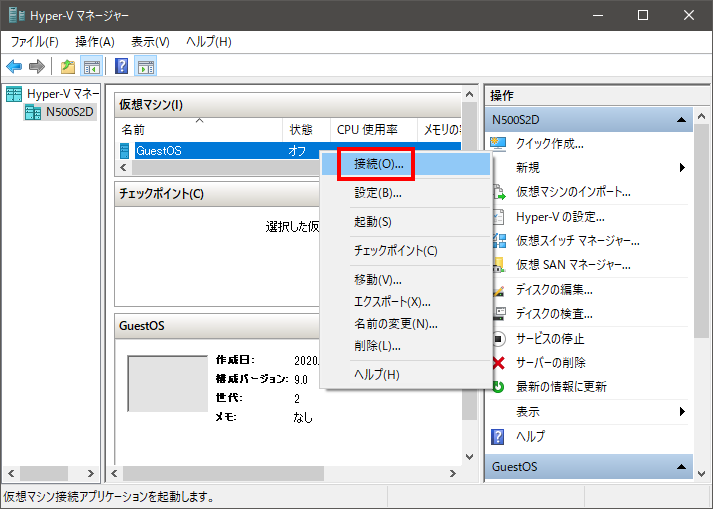Click サービスの停止 action text
This screenshot has height=509, width=713.
point(550,339)
